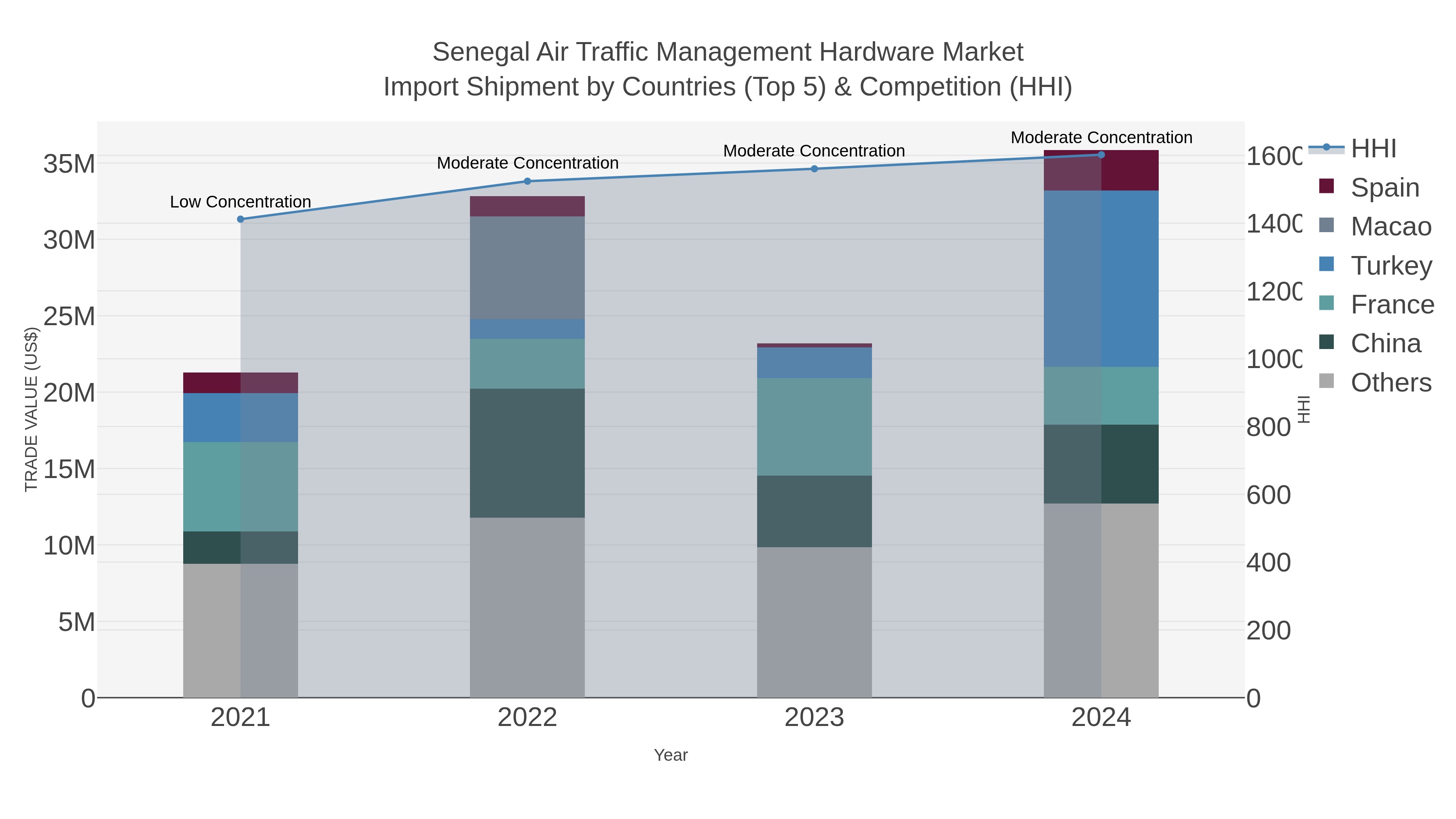Image resolution: width=1456 pixels, height=819 pixels.
Task: Click the Low Concentration annotation
Action: [240, 202]
